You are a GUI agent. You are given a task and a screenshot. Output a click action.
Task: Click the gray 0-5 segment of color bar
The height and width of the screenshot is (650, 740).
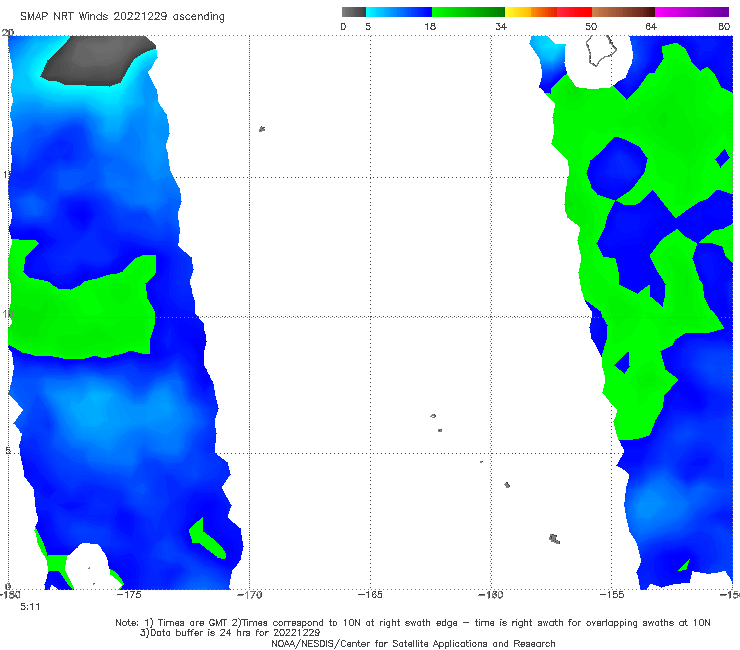click(353, 12)
